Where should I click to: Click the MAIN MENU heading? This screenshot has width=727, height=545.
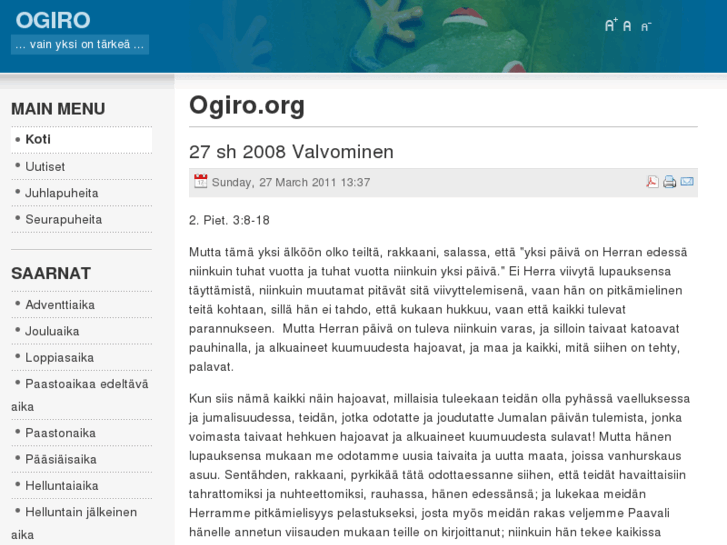(58, 109)
